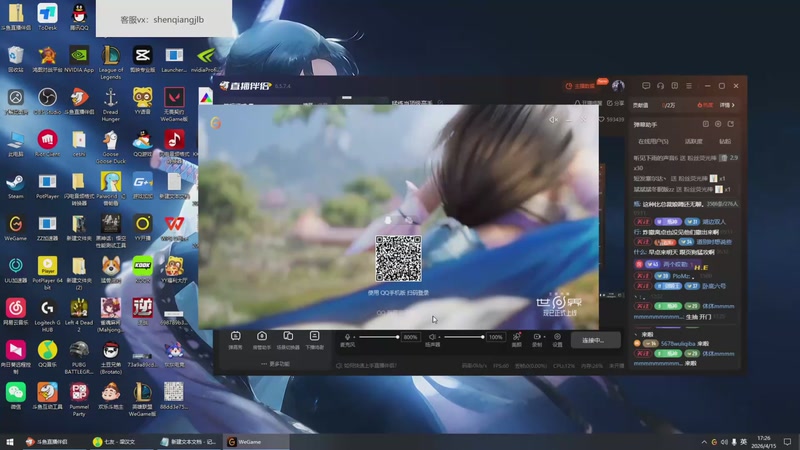Image resolution: width=800 pixels, height=450 pixels.
Task: Open the record options dropdown arrow
Action: tap(544, 337)
